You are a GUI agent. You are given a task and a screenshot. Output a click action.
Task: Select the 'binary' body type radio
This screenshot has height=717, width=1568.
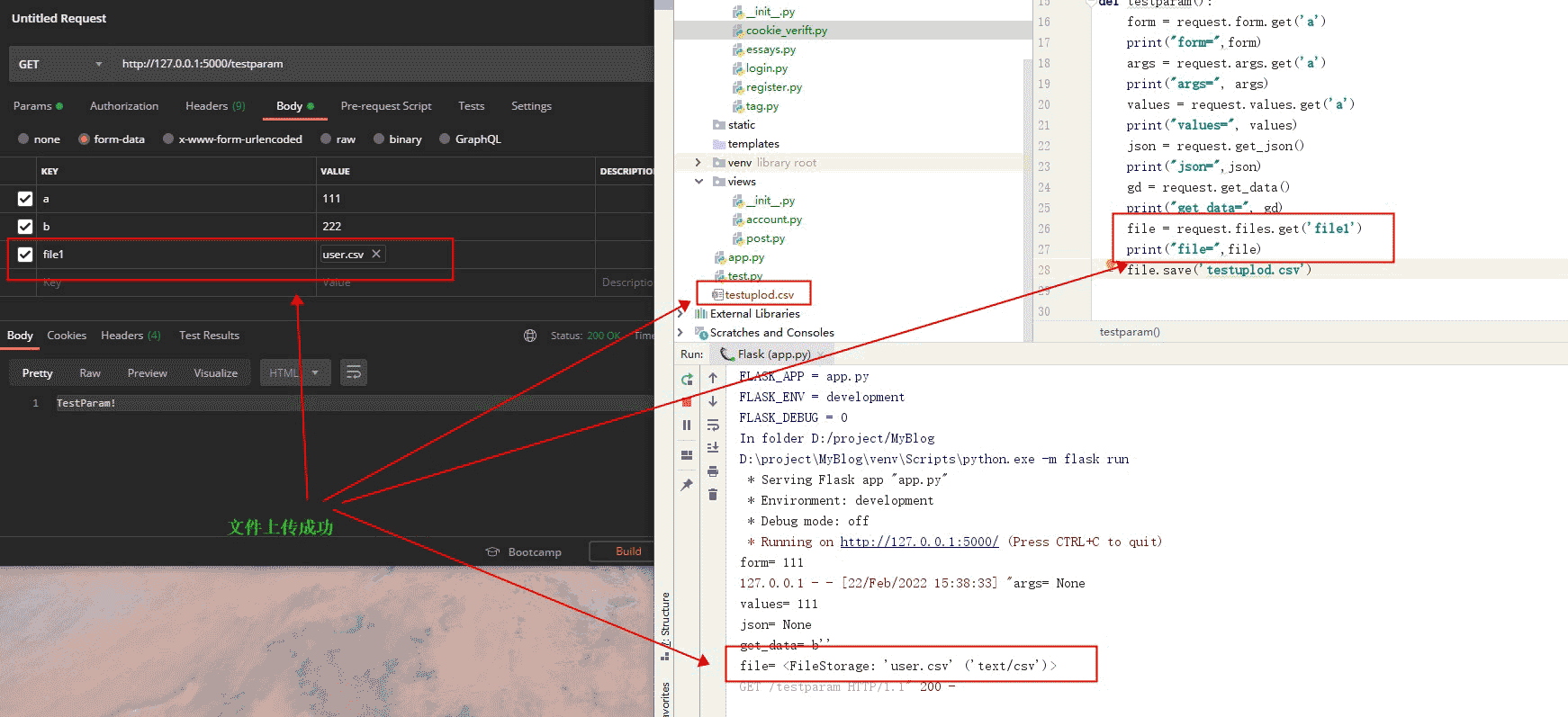click(379, 139)
